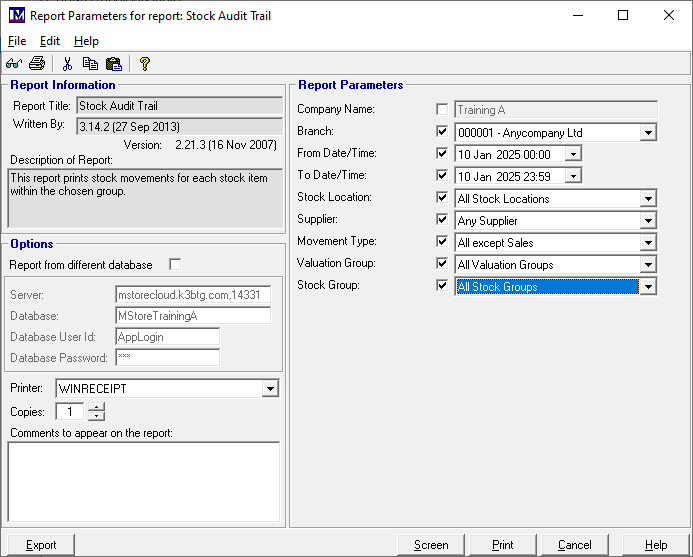The height and width of the screenshot is (557, 693).
Task: Uncheck the Stock Group checkbox
Action: [442, 286]
